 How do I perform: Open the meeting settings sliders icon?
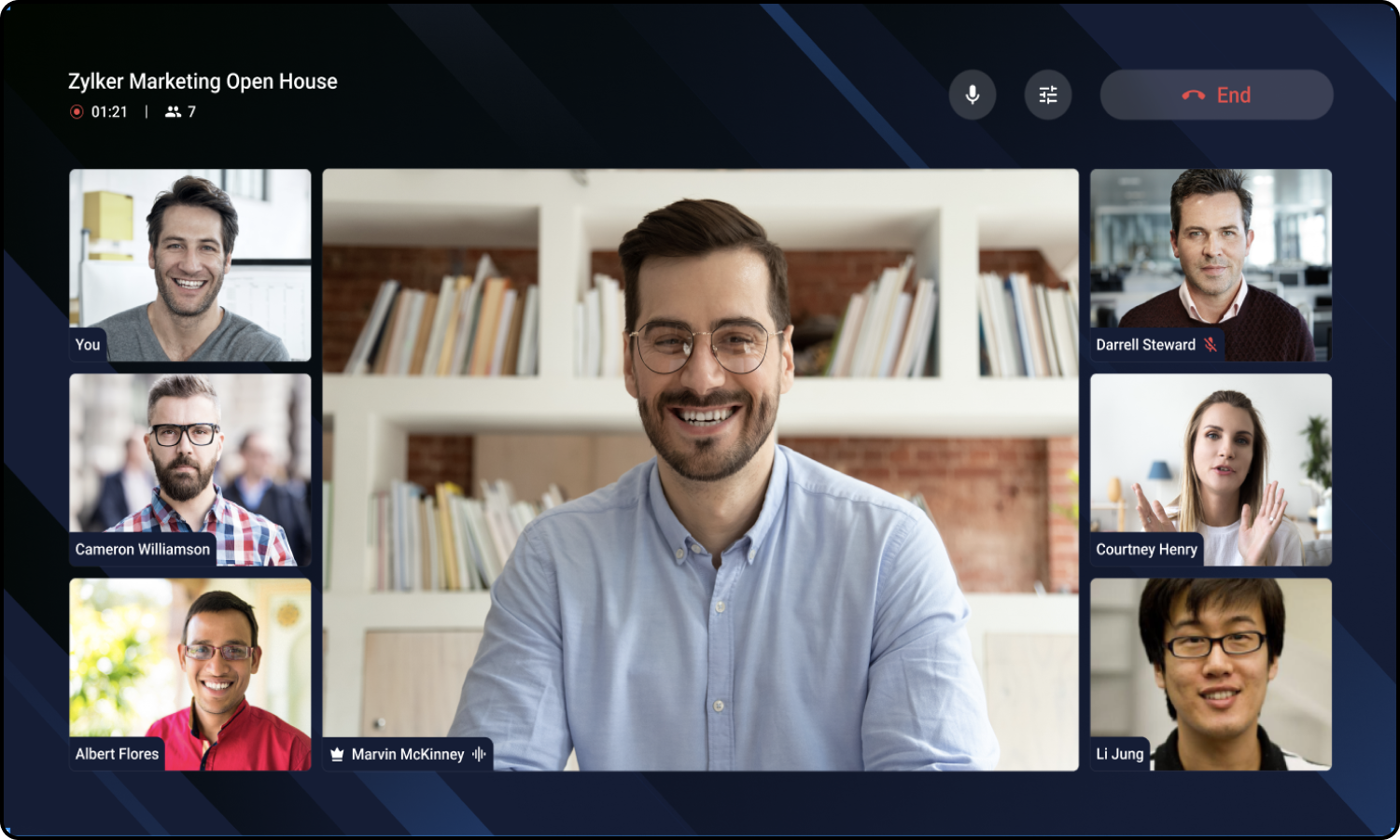coord(1048,95)
